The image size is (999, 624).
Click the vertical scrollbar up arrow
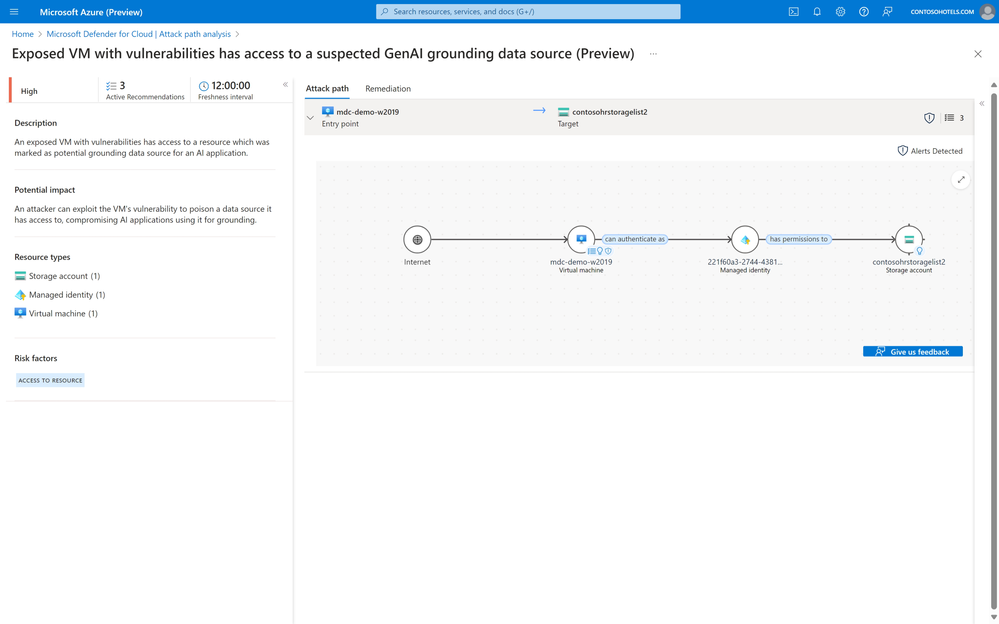pos(993,85)
